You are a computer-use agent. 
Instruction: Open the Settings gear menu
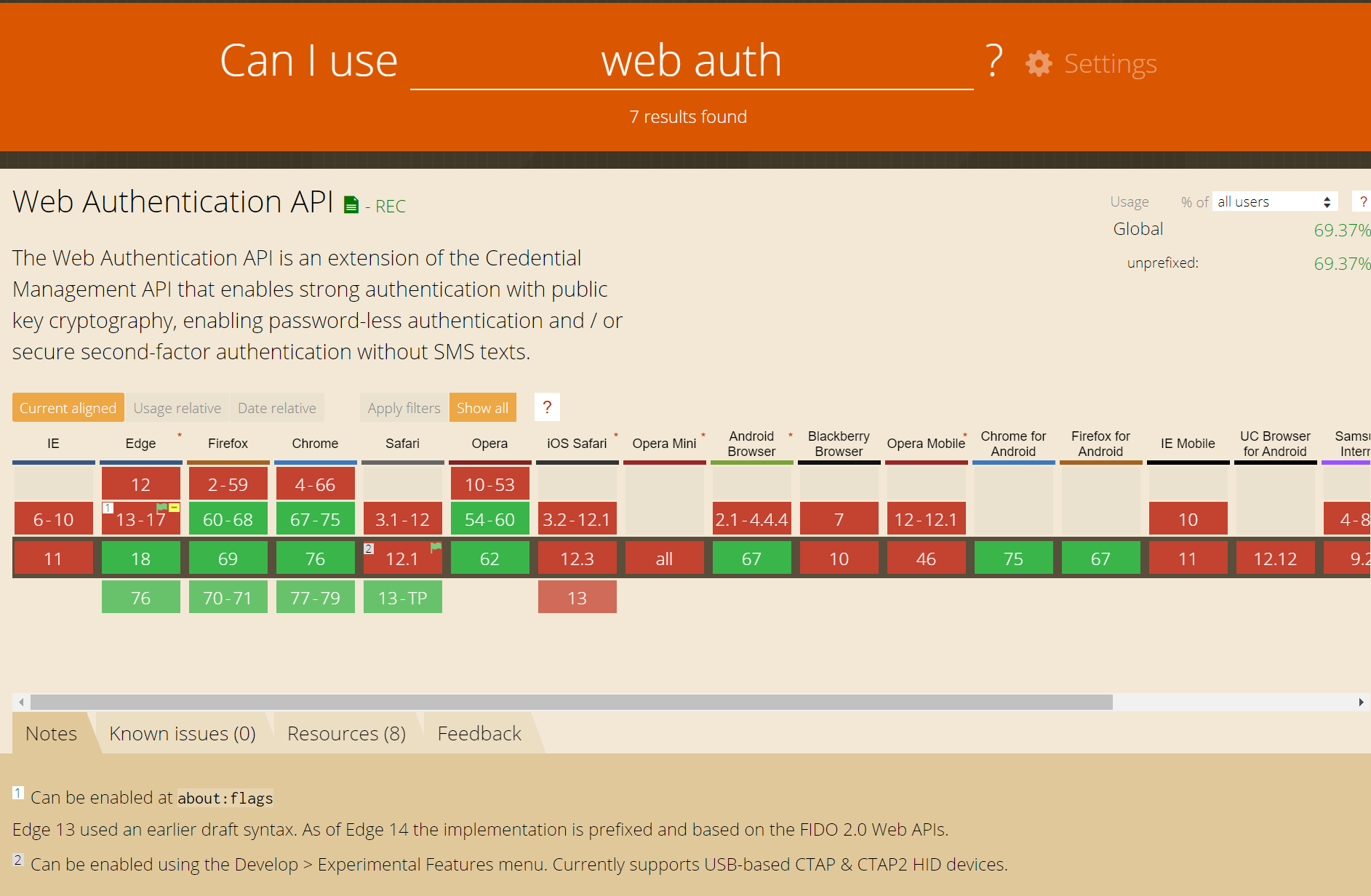click(1039, 63)
